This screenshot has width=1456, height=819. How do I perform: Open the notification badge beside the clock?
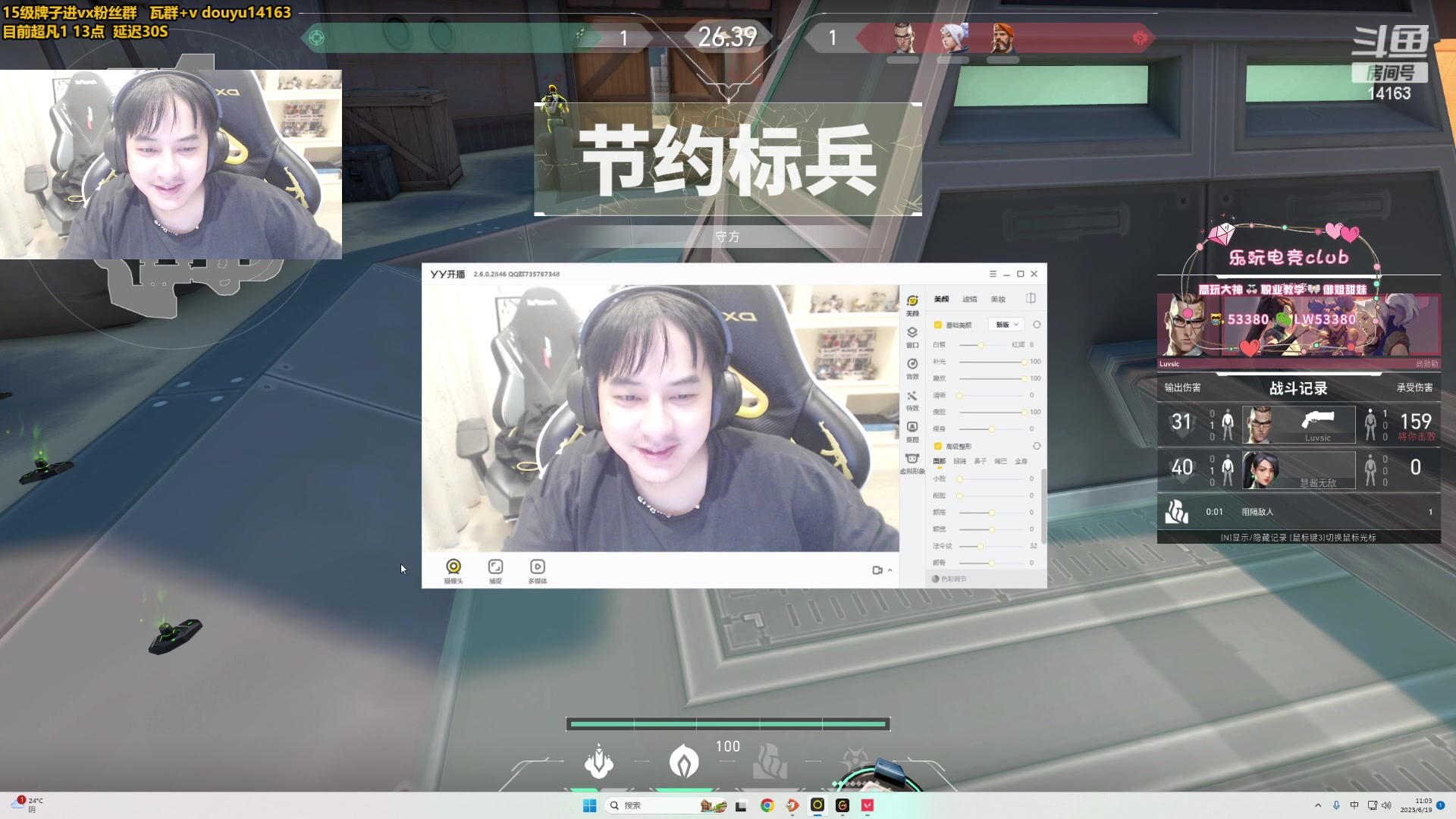(x=1440, y=805)
